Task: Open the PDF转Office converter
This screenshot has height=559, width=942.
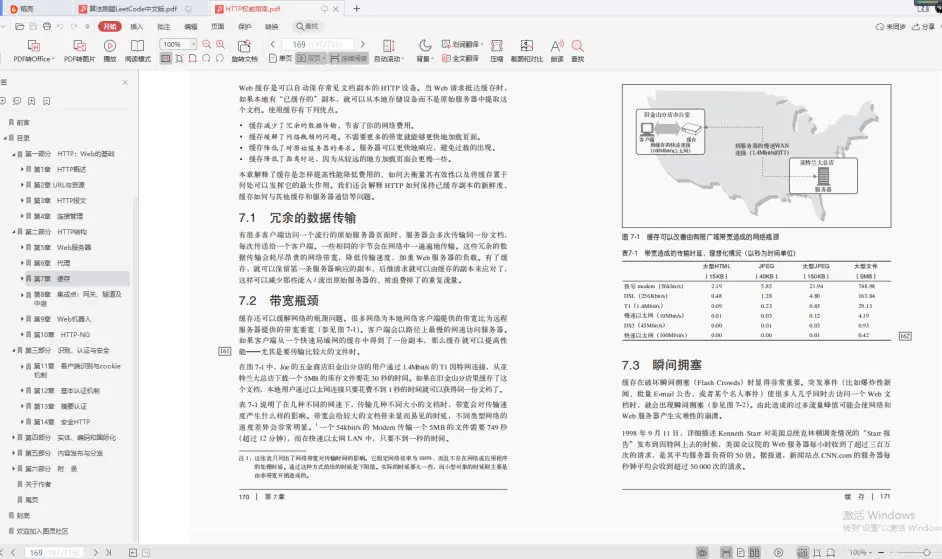Action: 34,50
